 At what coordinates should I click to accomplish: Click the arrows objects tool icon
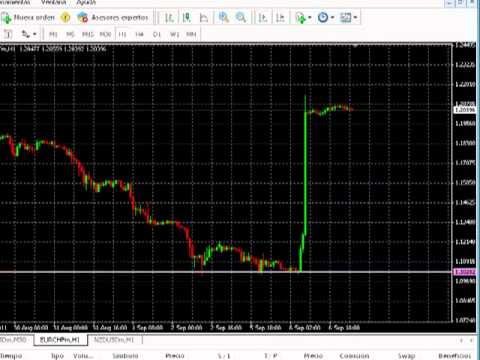coord(26,34)
